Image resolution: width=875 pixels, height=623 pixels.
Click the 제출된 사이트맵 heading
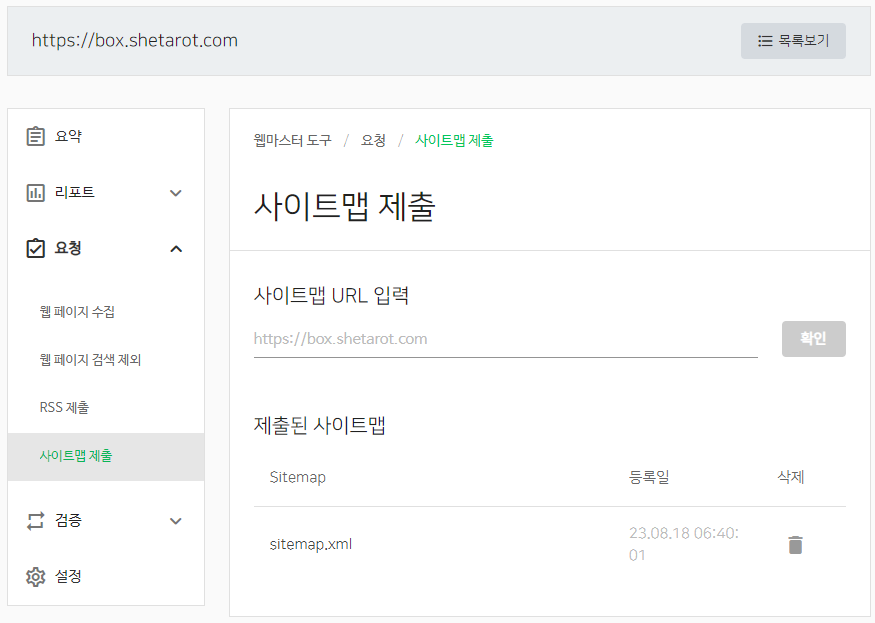(320, 425)
